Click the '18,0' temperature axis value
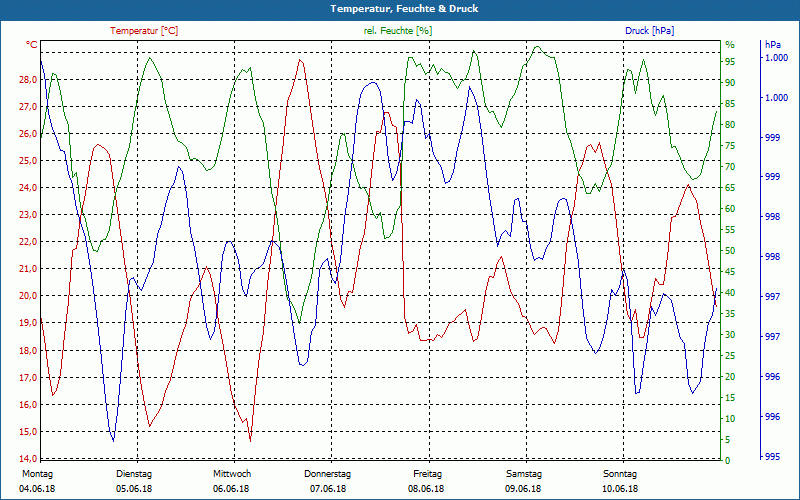800x500 pixels. 29,351
